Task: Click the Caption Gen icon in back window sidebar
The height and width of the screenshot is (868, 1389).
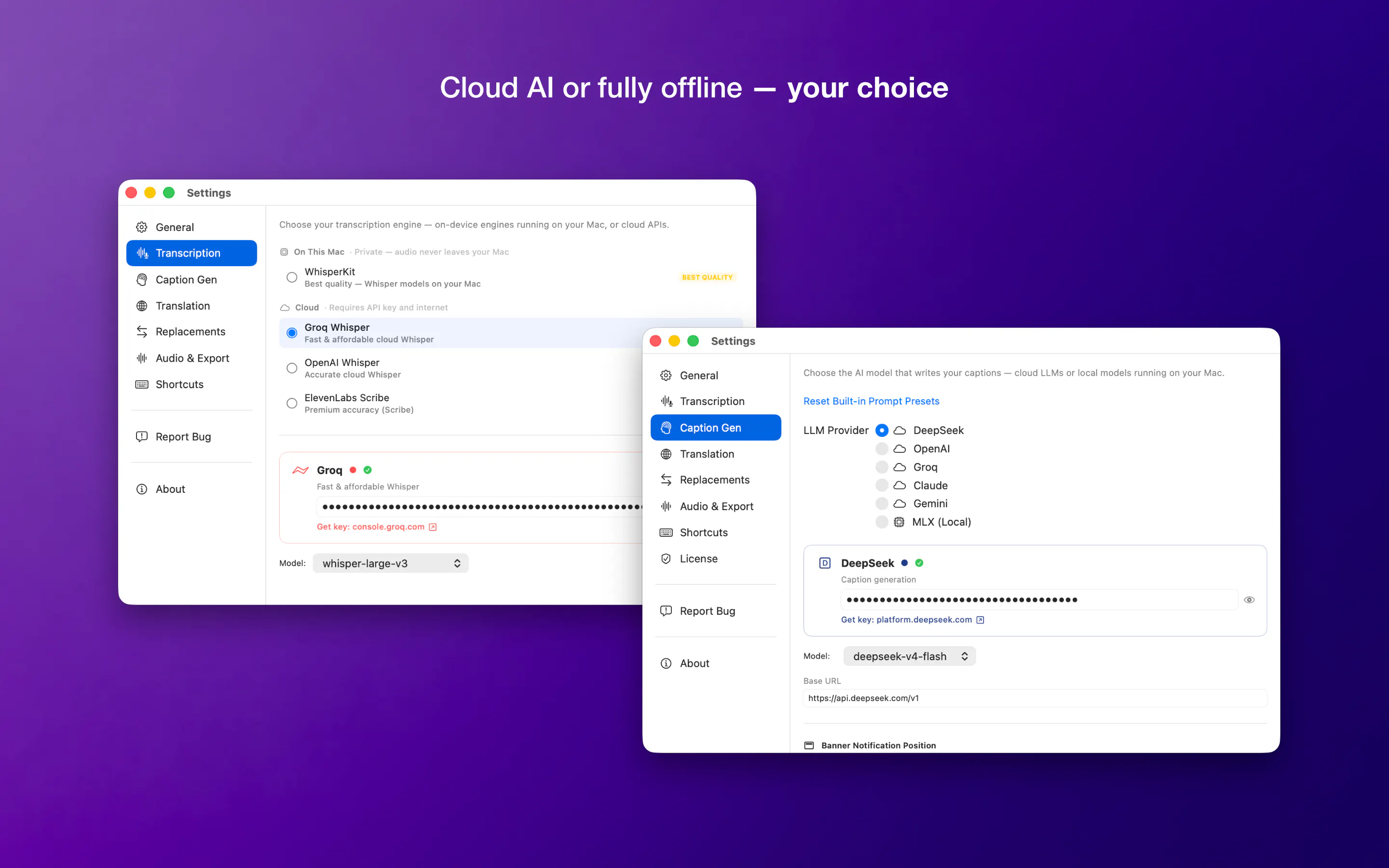Action: 142,280
